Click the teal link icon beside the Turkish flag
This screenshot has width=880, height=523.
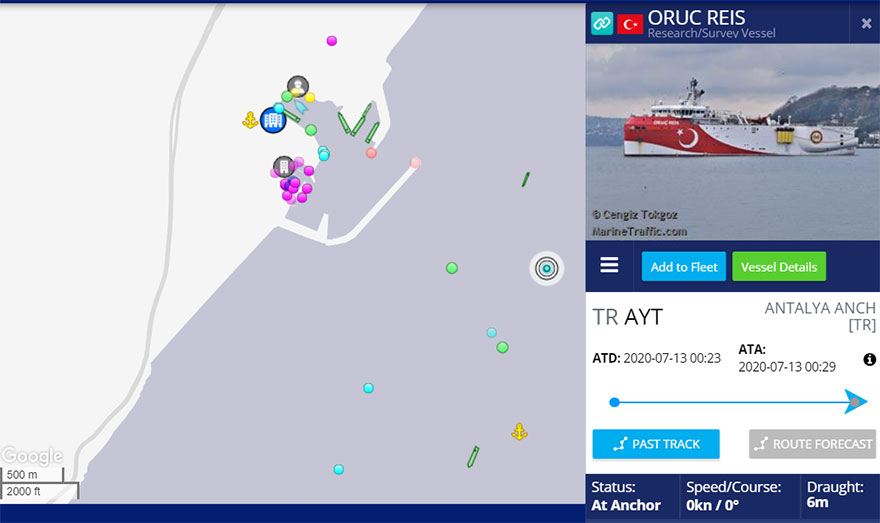602,24
